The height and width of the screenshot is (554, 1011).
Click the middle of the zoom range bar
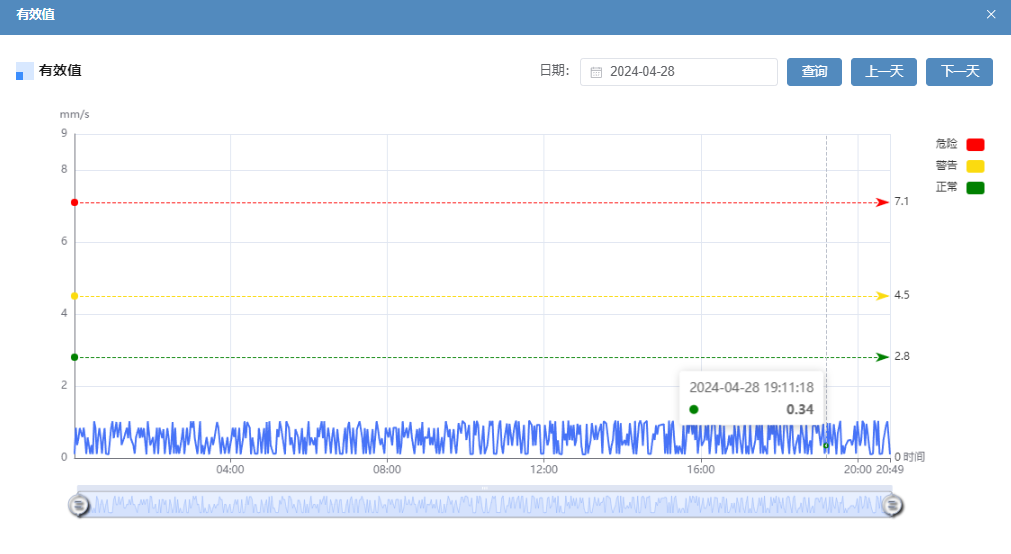coord(485,505)
